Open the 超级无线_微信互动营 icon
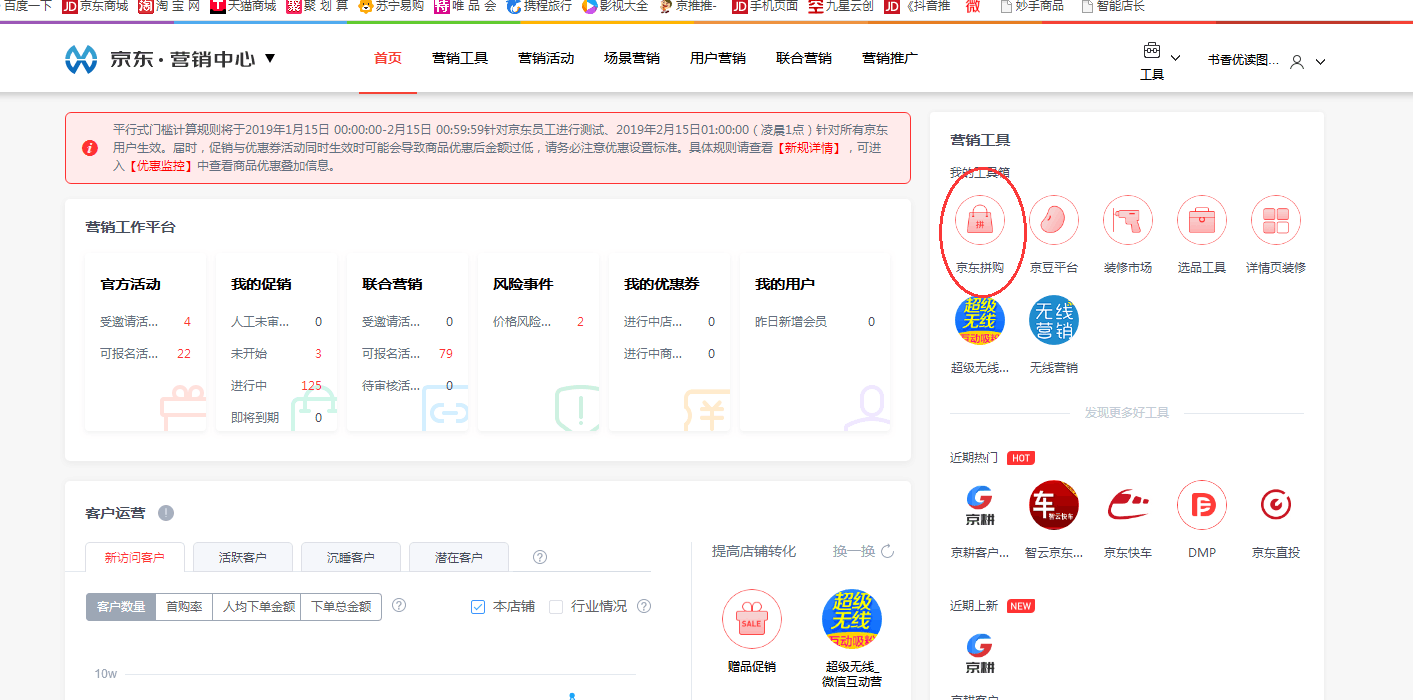Viewport: 1413px width, 700px height. click(x=851, y=619)
